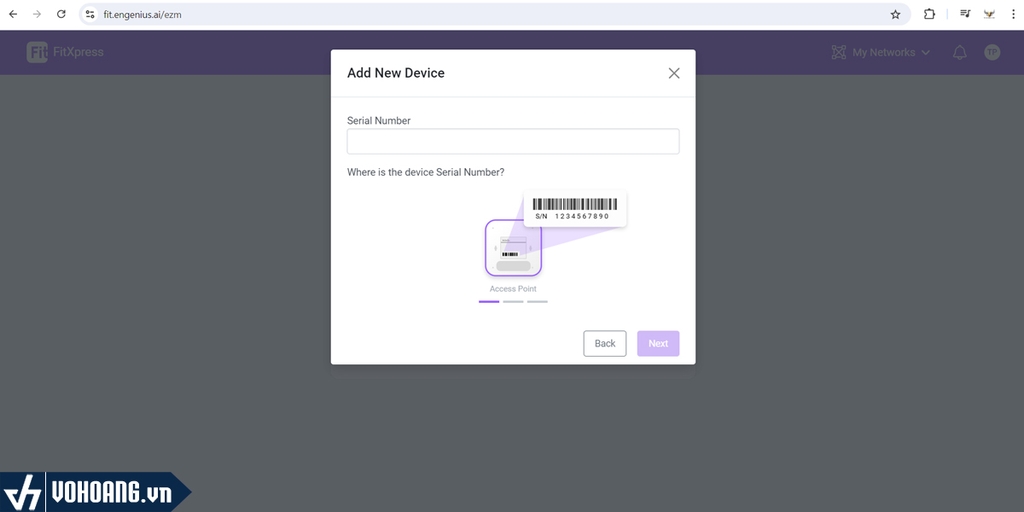Go back in browser history
Image resolution: width=1024 pixels, height=512 pixels.
click(13, 15)
